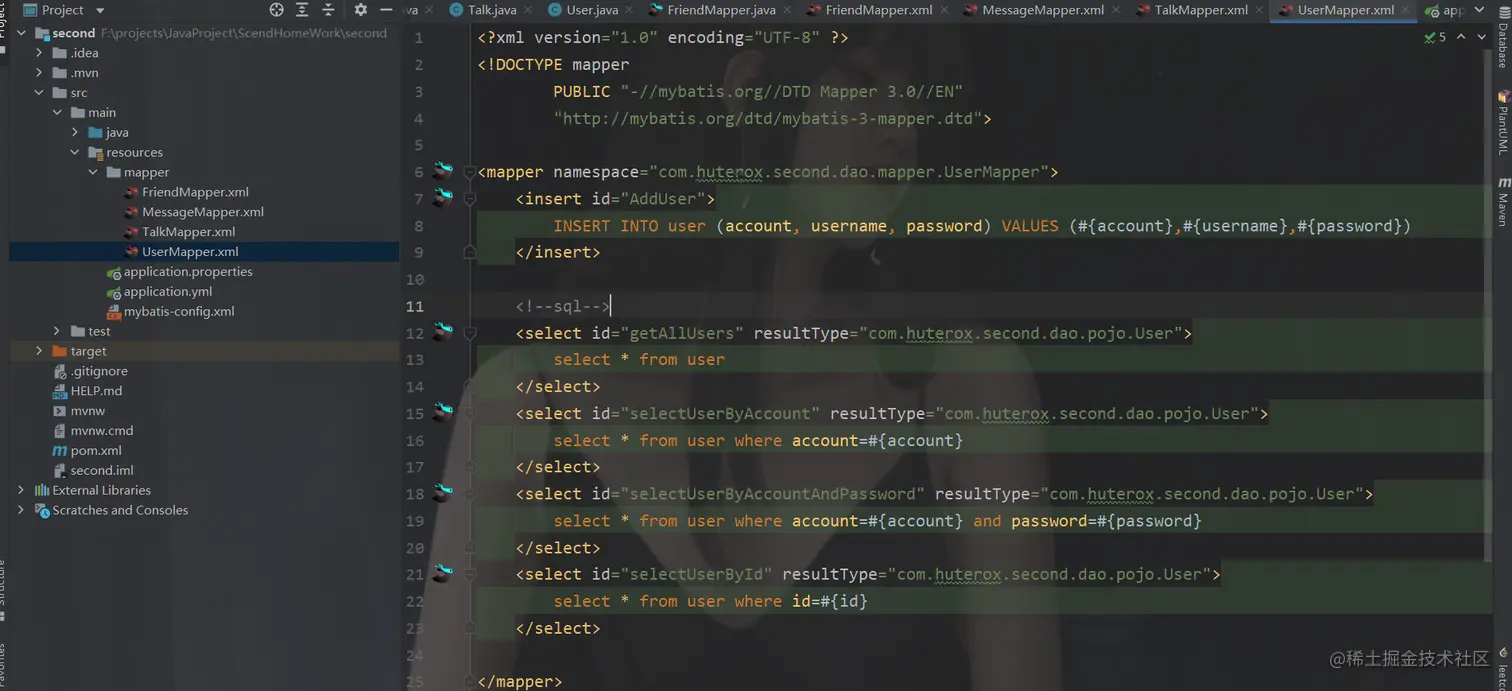The height and width of the screenshot is (691, 1512).
Task: Fold the mapper tag at line 6
Action: point(469,172)
